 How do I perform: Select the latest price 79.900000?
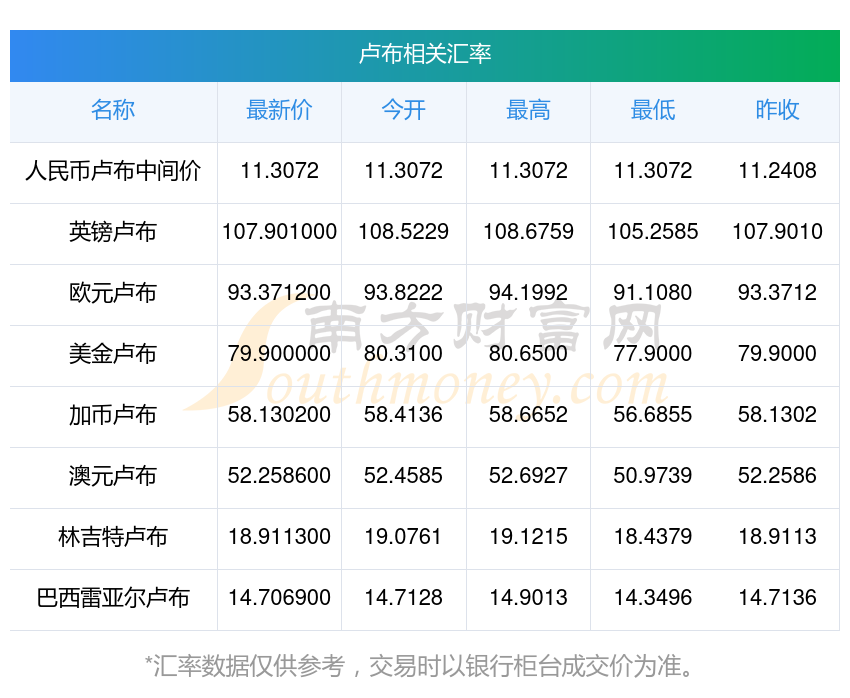[x=279, y=354]
